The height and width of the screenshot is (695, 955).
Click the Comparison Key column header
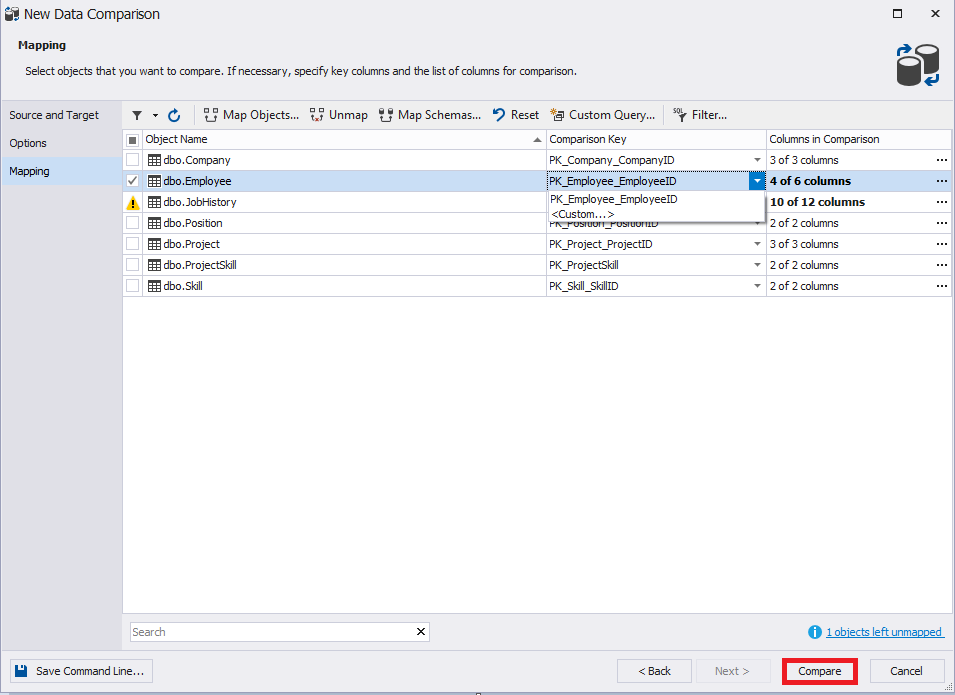point(656,139)
